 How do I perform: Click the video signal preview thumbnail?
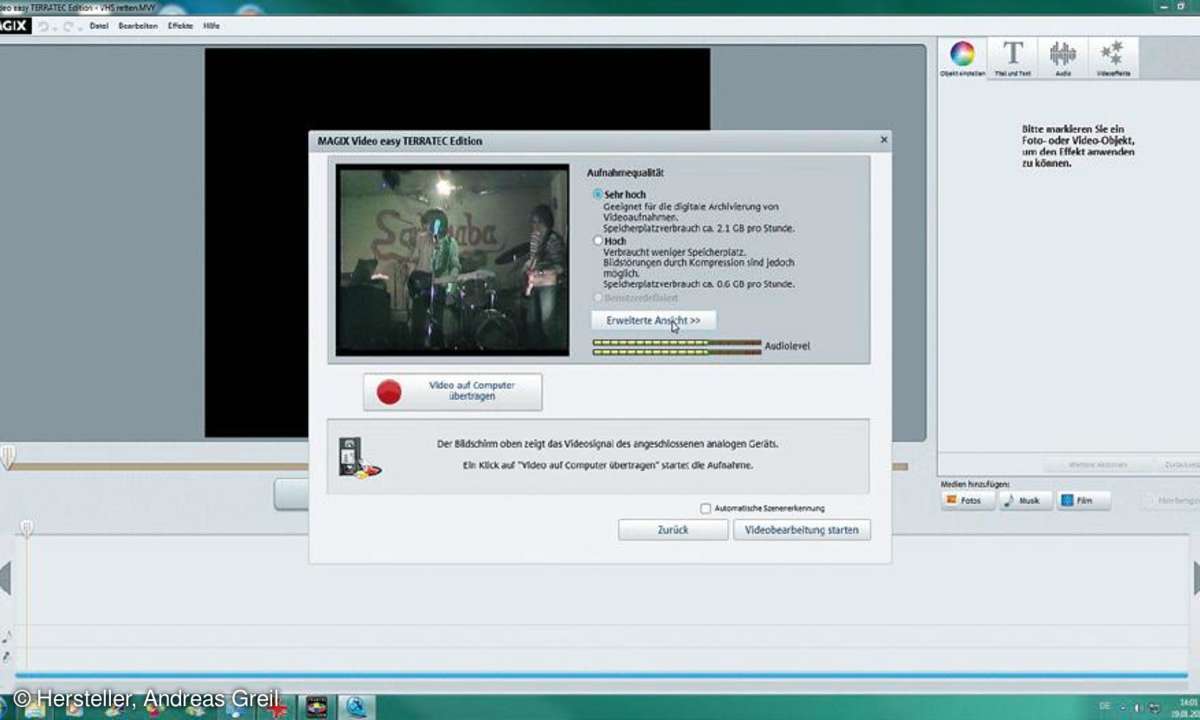click(452, 260)
